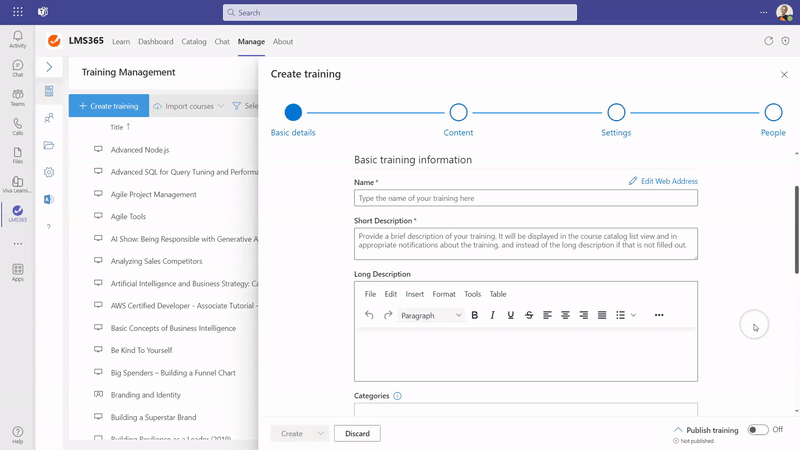Open the folder icon in LMS365 nav
This screenshot has height=450, width=800.
click(49, 145)
